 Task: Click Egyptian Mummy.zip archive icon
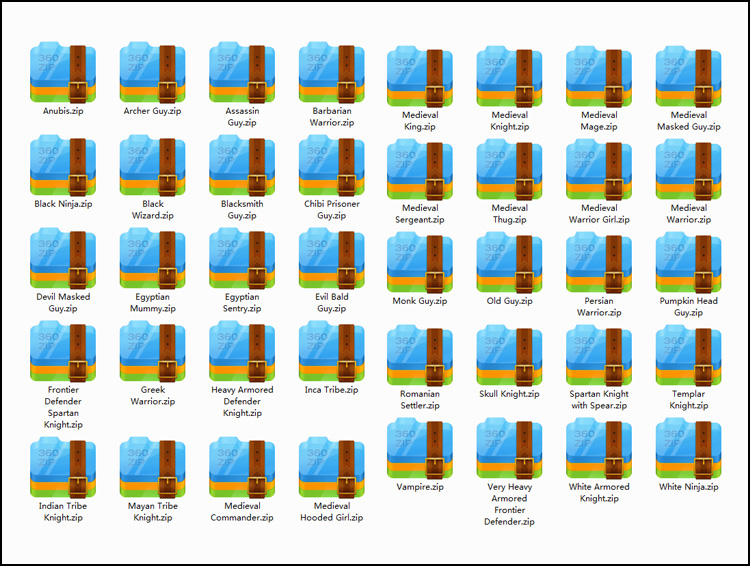(x=153, y=258)
